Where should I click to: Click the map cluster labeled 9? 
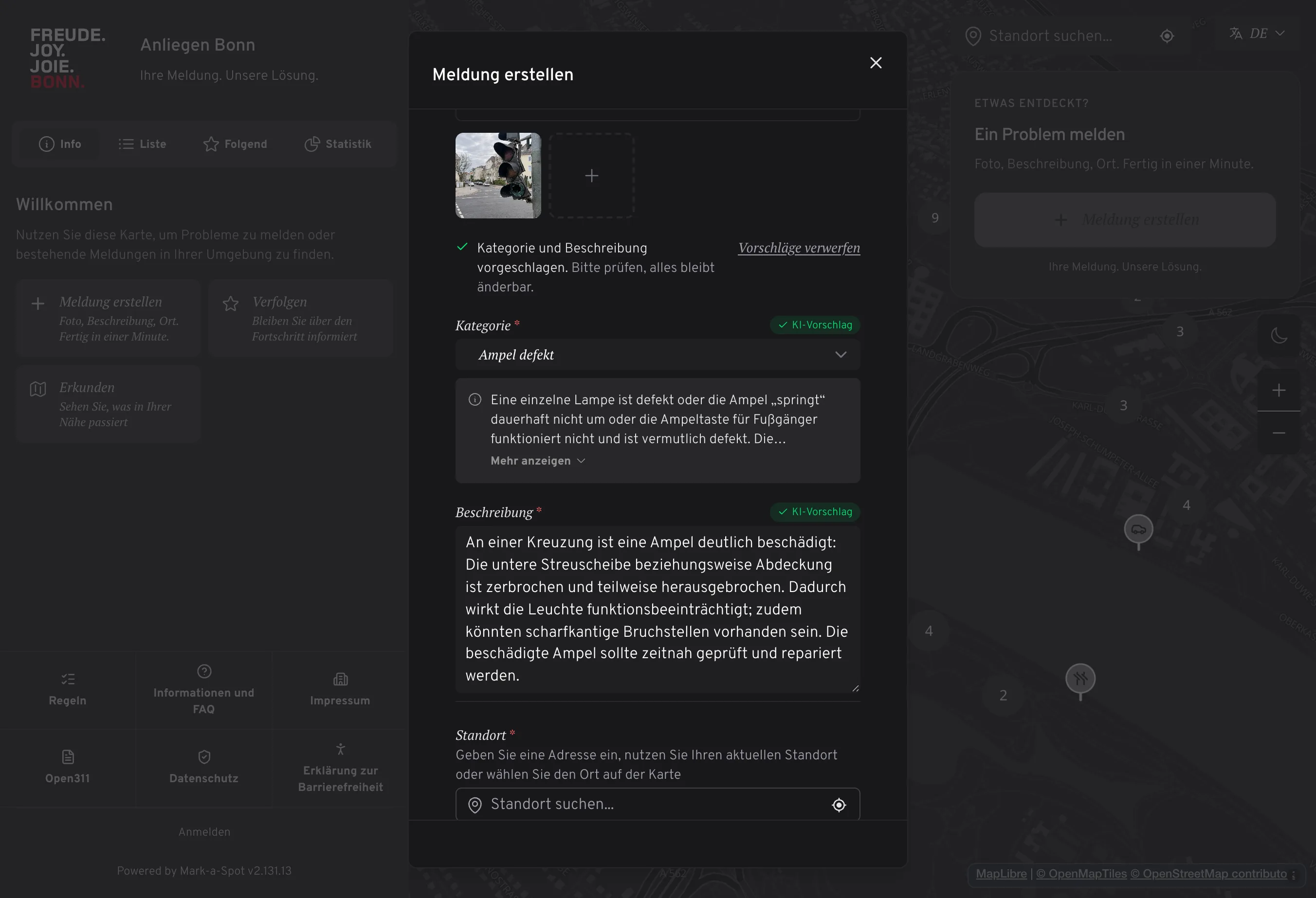[935, 218]
